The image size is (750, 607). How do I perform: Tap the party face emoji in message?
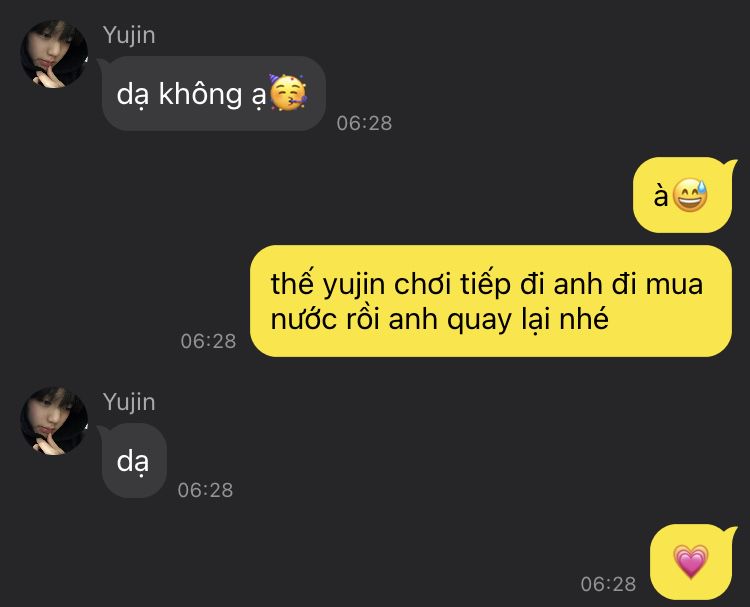click(x=288, y=93)
